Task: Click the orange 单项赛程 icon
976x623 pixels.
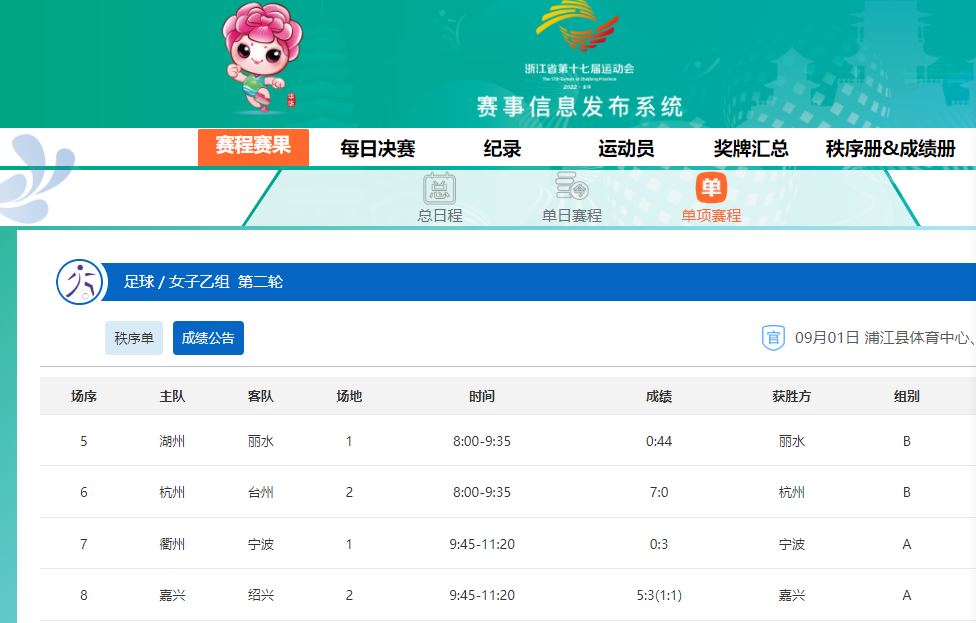Action: coord(711,187)
